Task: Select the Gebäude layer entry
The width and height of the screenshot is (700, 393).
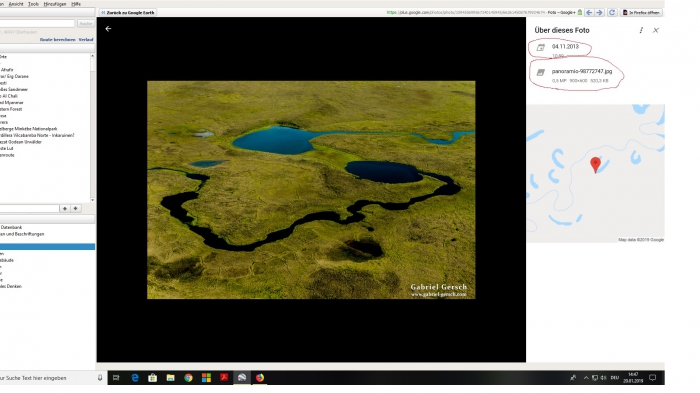Action: tap(7, 260)
